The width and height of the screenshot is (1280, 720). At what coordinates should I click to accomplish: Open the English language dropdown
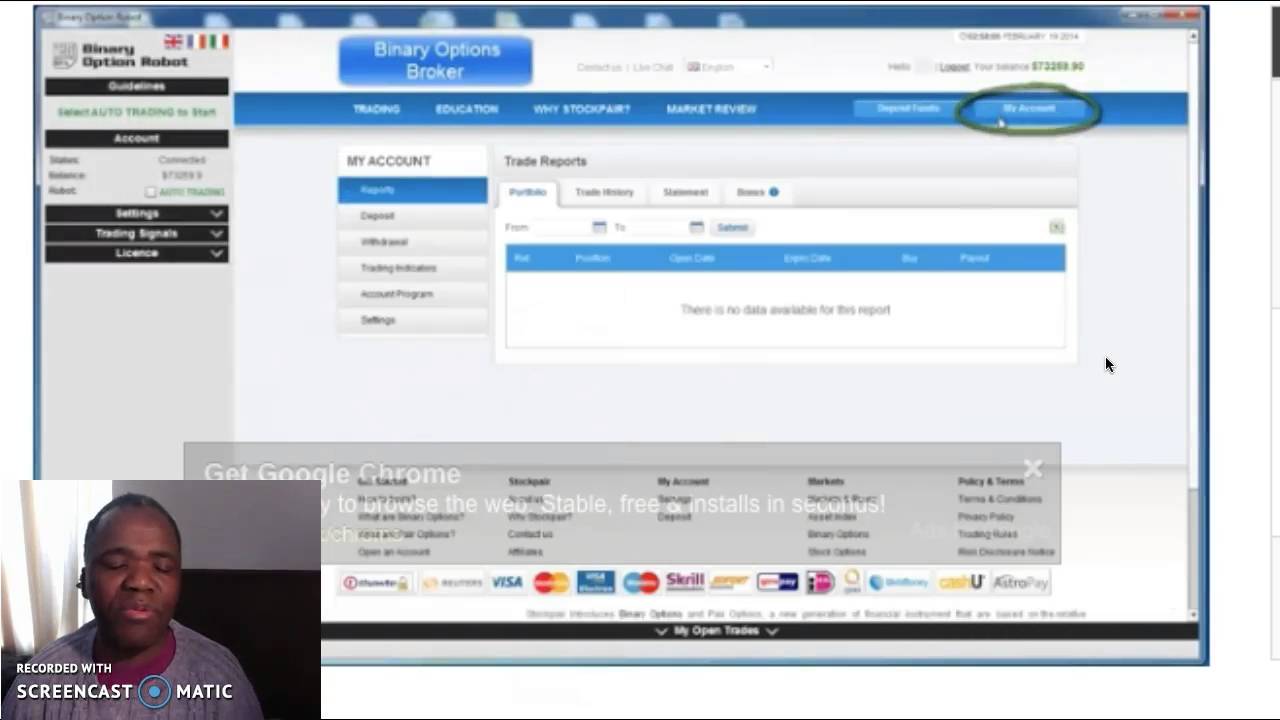[728, 67]
